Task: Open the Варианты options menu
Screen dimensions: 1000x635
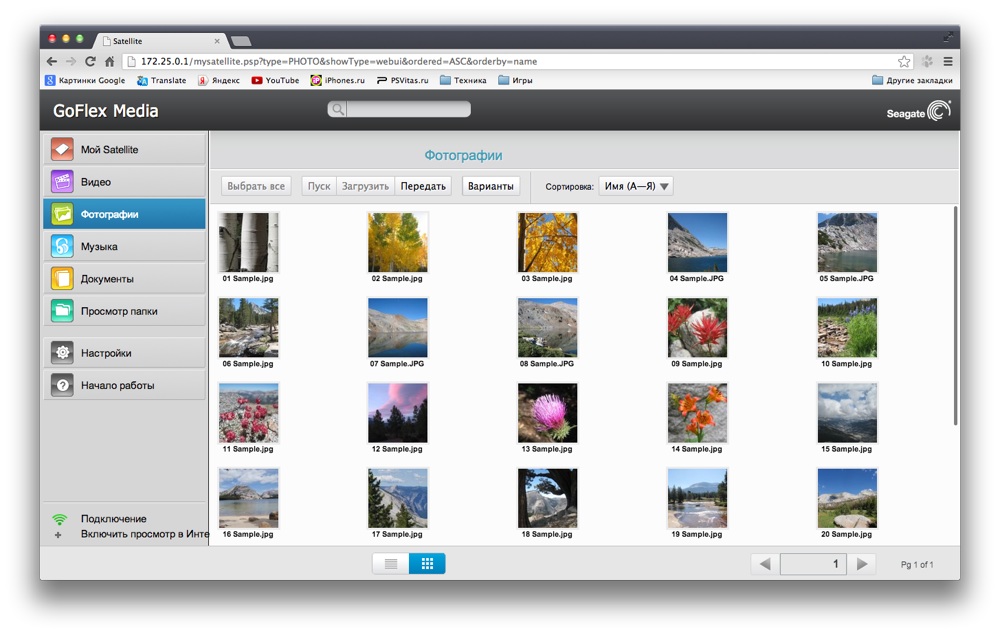Action: [490, 186]
